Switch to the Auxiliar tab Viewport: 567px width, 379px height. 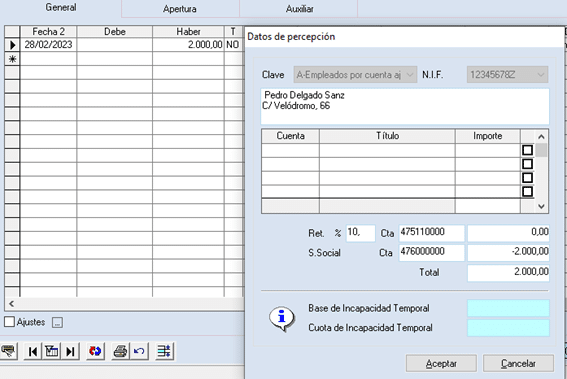click(299, 9)
